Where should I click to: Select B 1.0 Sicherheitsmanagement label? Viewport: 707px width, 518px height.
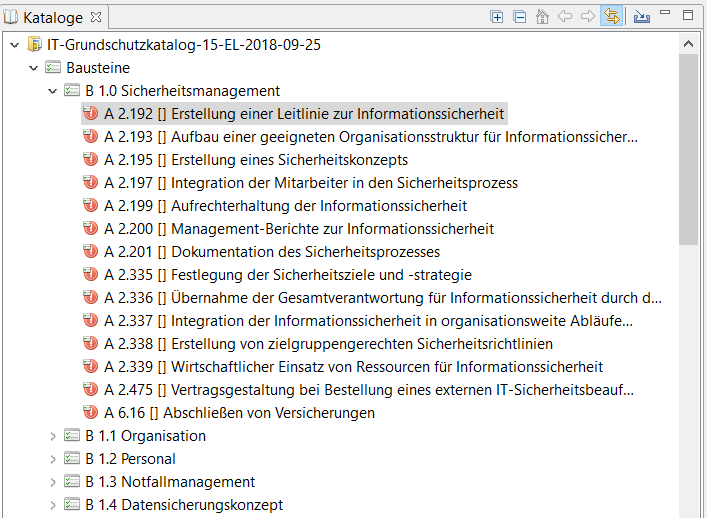click(183, 91)
